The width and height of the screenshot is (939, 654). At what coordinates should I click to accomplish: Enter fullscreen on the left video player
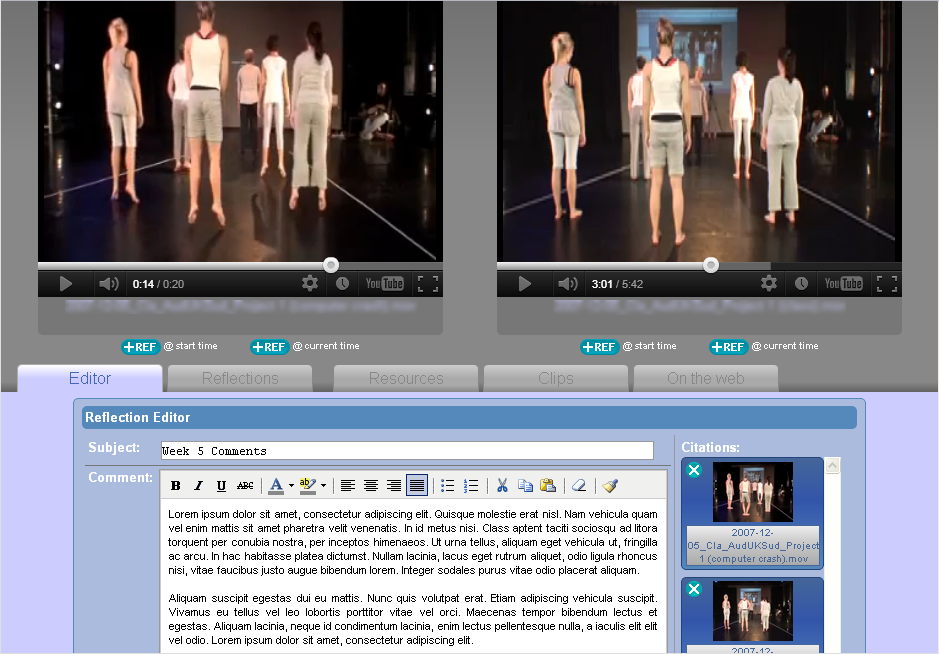pyautogui.click(x=428, y=283)
